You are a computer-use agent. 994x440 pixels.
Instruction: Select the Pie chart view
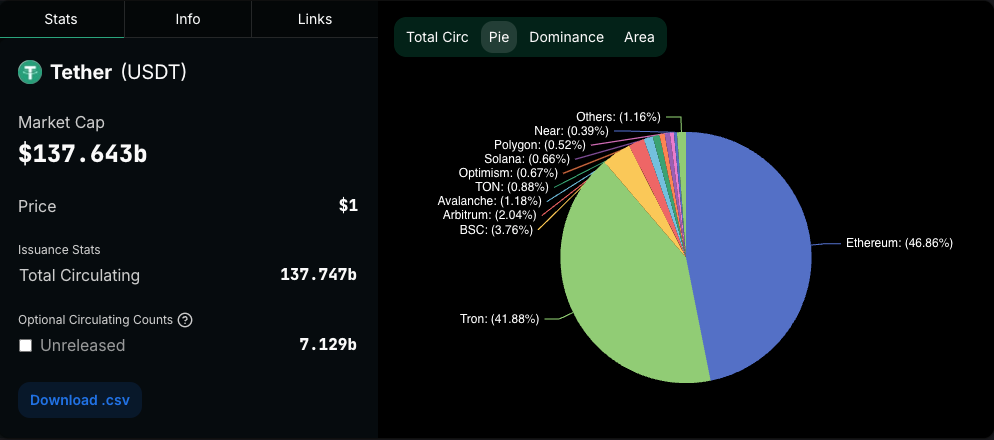[499, 37]
